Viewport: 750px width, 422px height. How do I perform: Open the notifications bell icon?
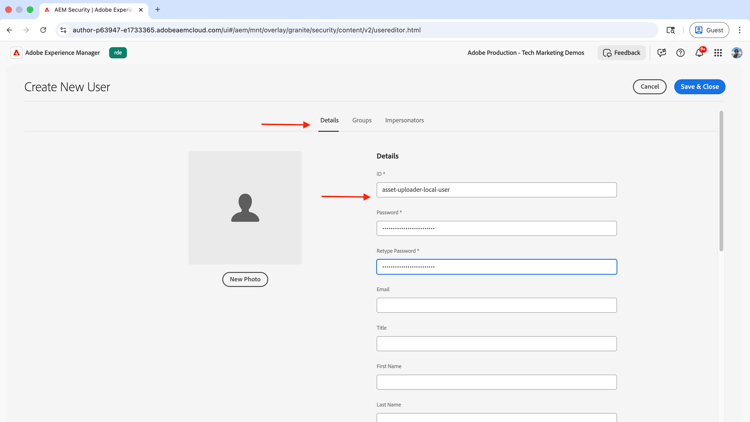pyautogui.click(x=699, y=53)
